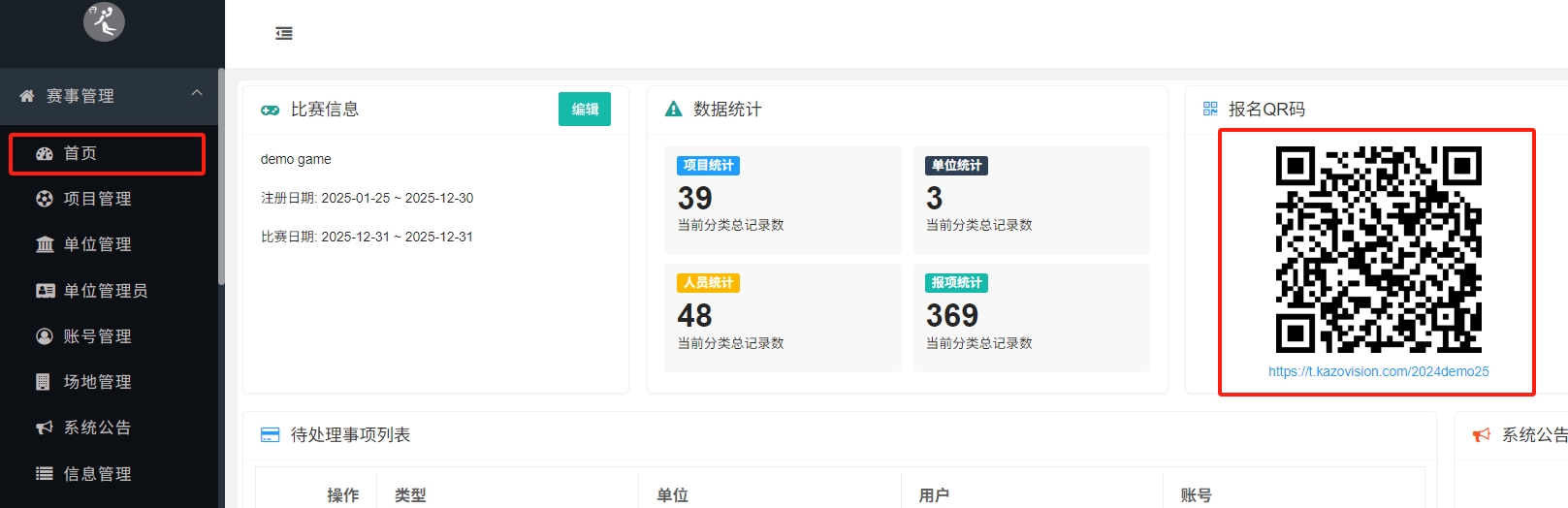
Task: Click the 赛事管理 home icon
Action: tap(27, 96)
